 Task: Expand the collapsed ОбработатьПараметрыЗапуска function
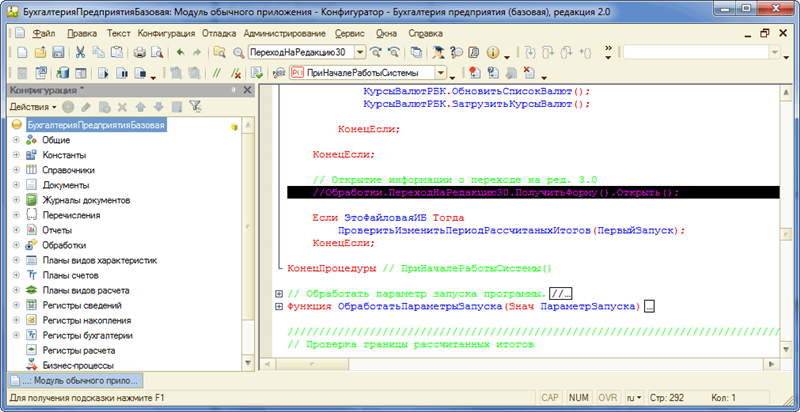click(279, 307)
